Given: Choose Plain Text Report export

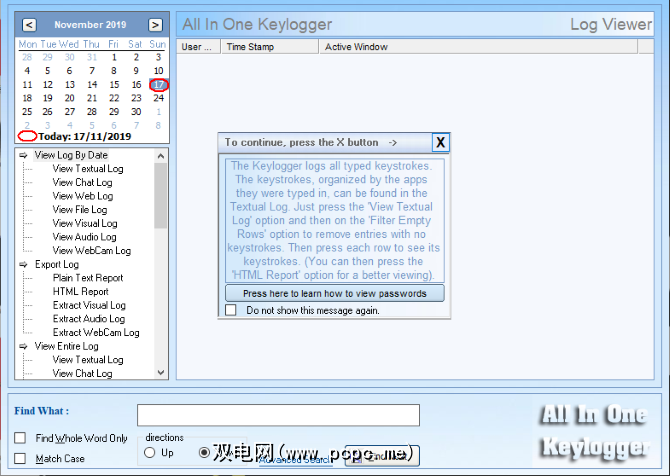Looking at the screenshot, I should tap(88, 278).
